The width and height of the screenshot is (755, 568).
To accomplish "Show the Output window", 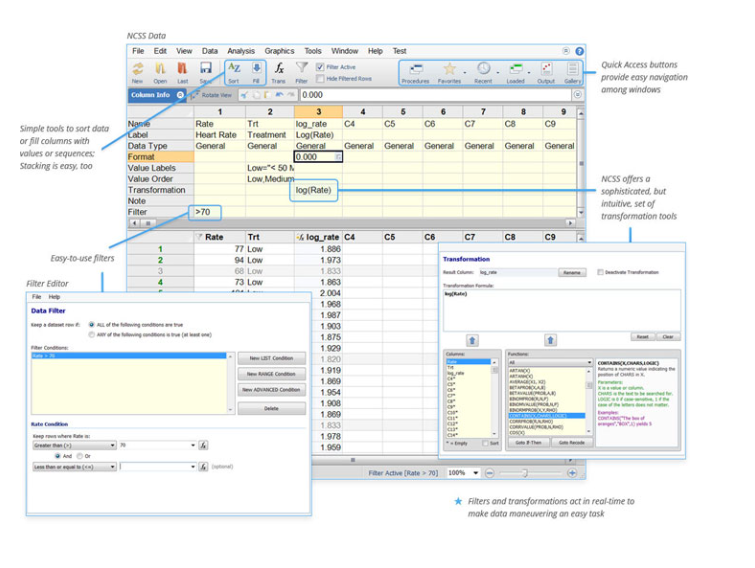I will pyautogui.click(x=546, y=71).
